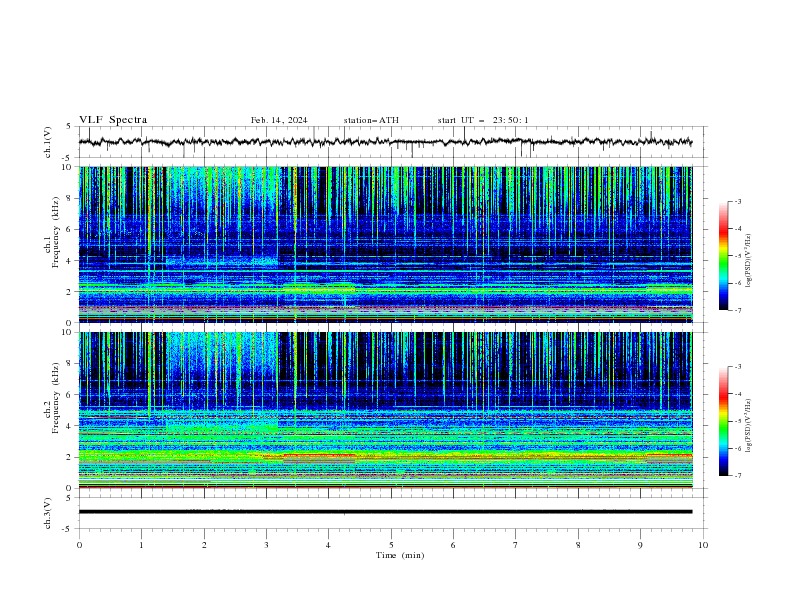Click the "start UT = 23:50:1" text
Viewport: 792px width, 612px height.
click(483, 120)
